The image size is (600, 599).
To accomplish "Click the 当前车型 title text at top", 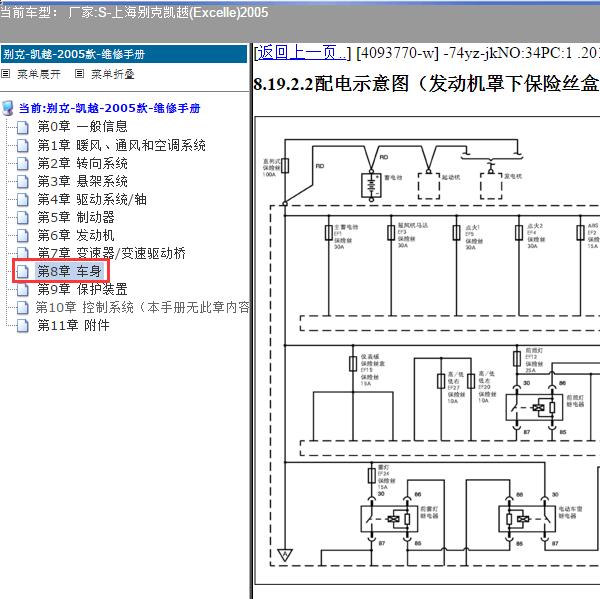I will [134, 13].
